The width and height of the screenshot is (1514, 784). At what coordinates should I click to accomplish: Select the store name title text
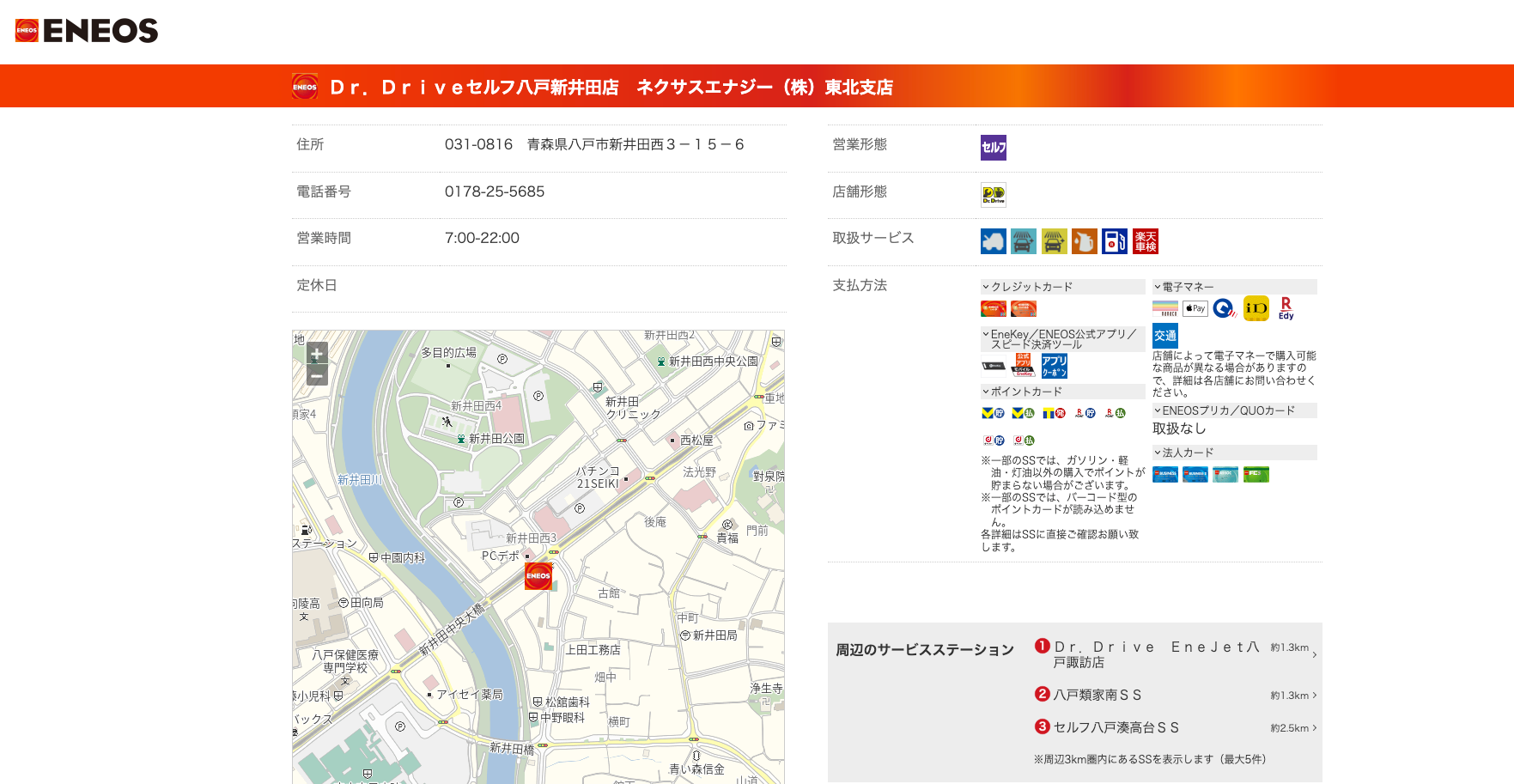[x=611, y=88]
